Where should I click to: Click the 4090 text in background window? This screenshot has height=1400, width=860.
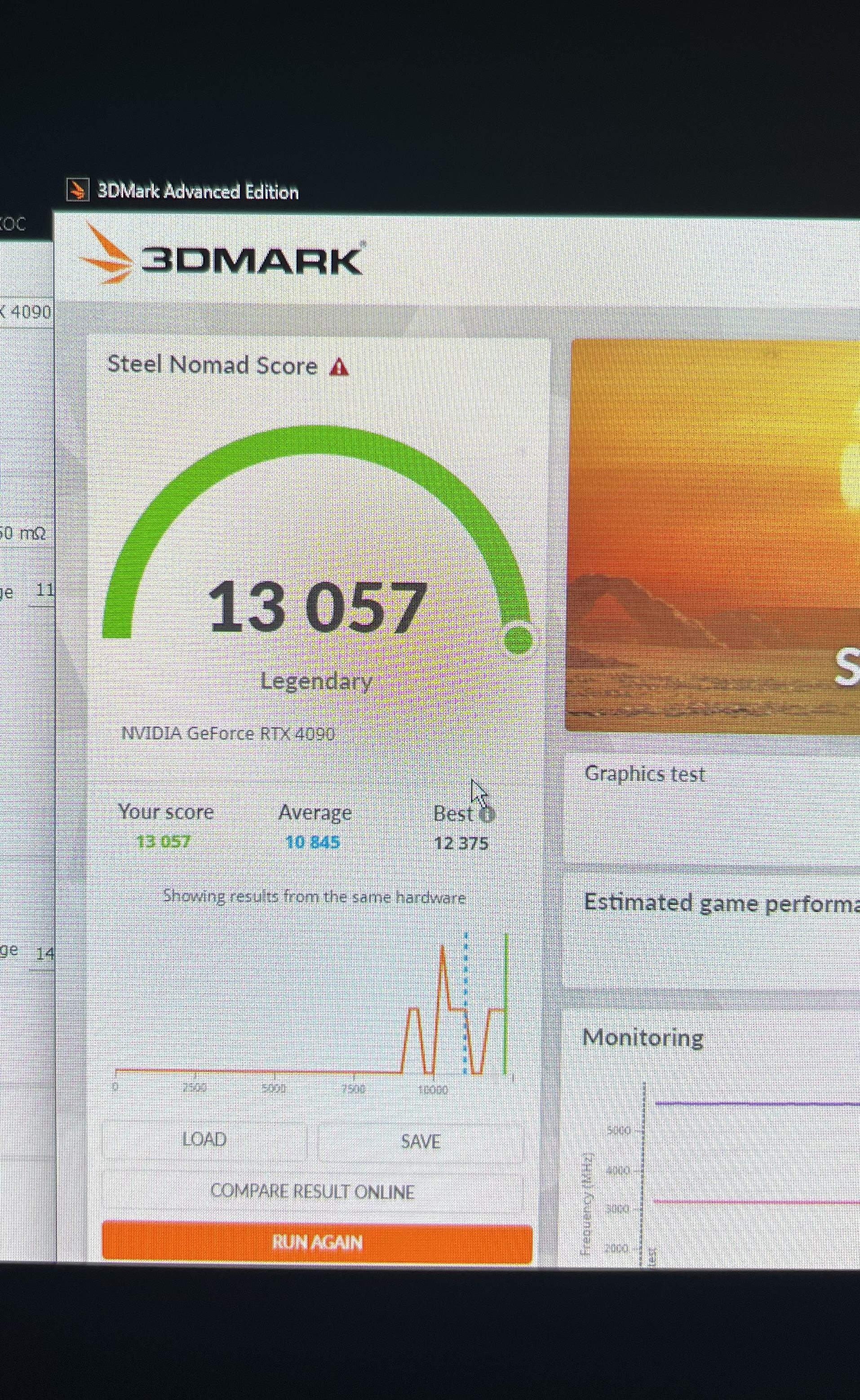point(31,312)
